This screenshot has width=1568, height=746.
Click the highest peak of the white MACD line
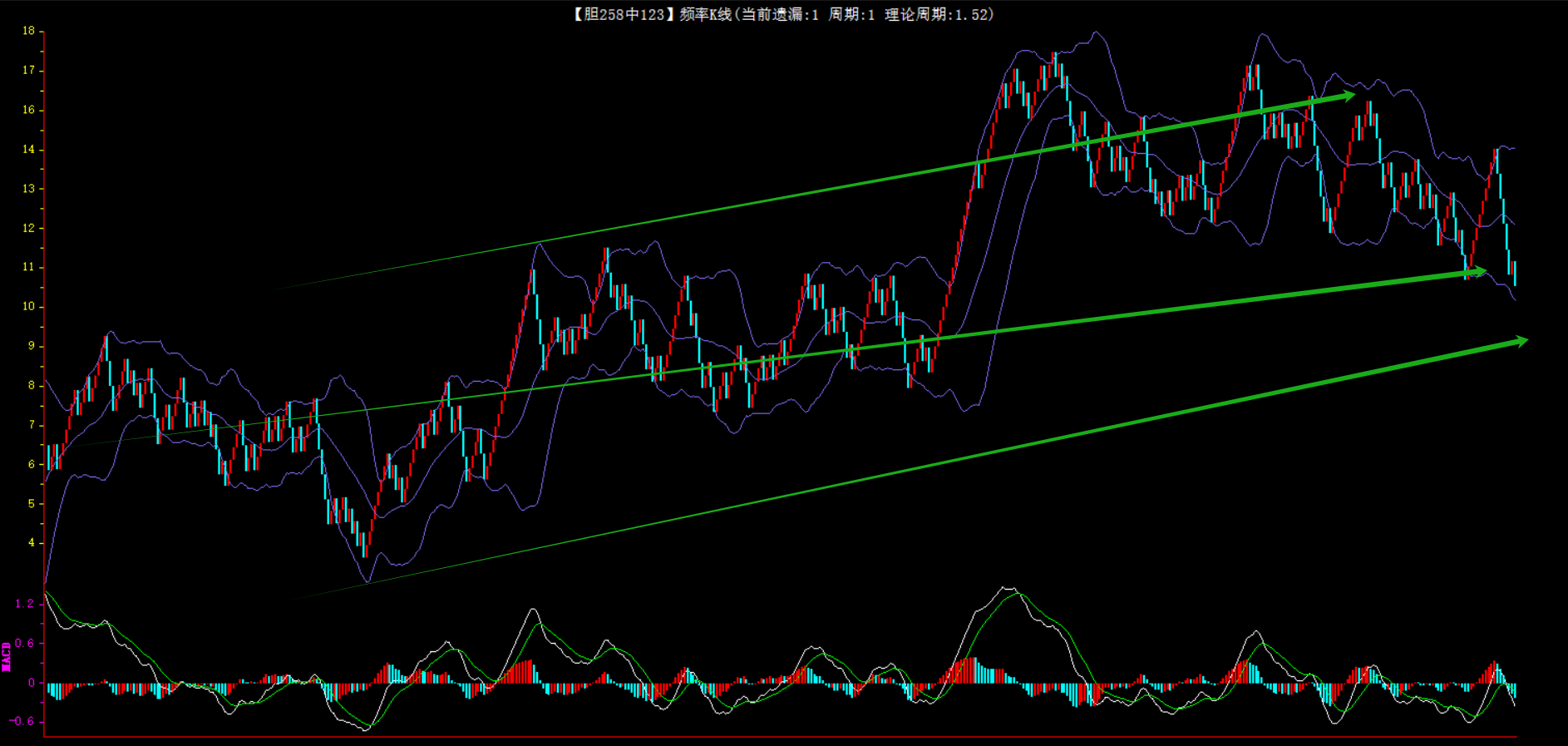click(x=1007, y=588)
